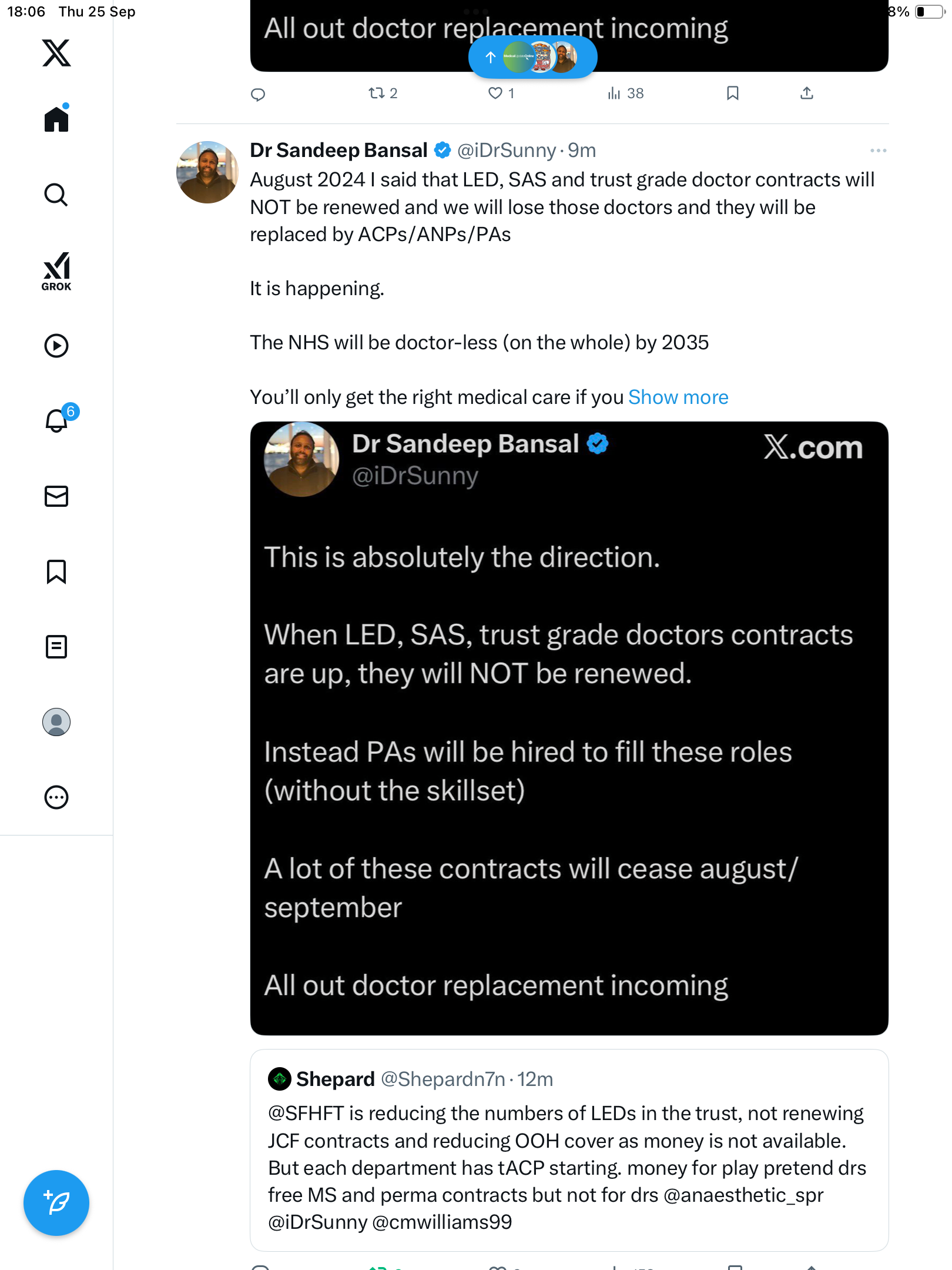
Task: Jump to new posts via blue pill
Action: [532, 57]
